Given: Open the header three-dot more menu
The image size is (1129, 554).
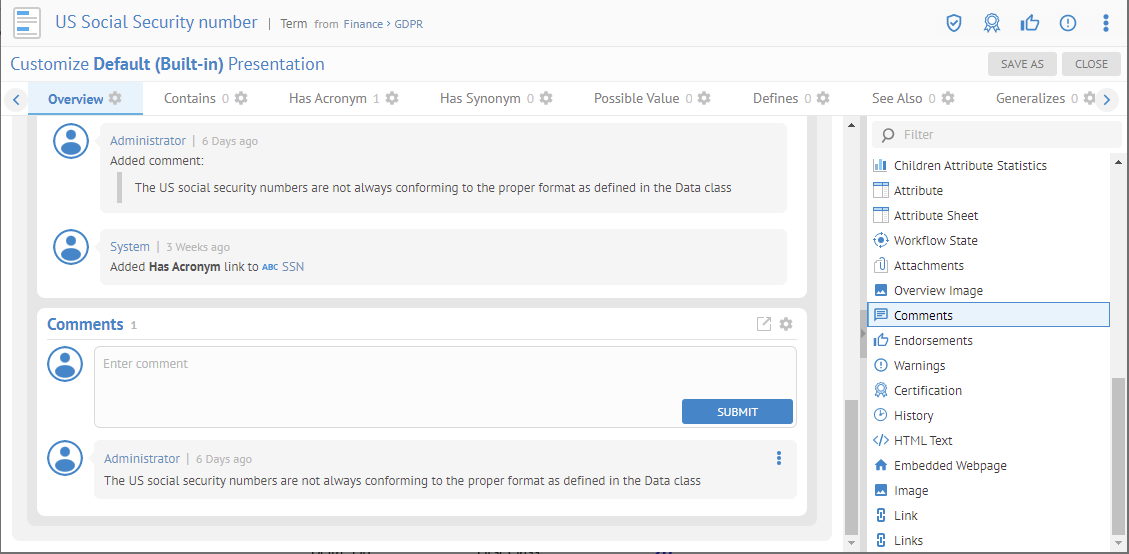Looking at the screenshot, I should tap(1105, 23).
